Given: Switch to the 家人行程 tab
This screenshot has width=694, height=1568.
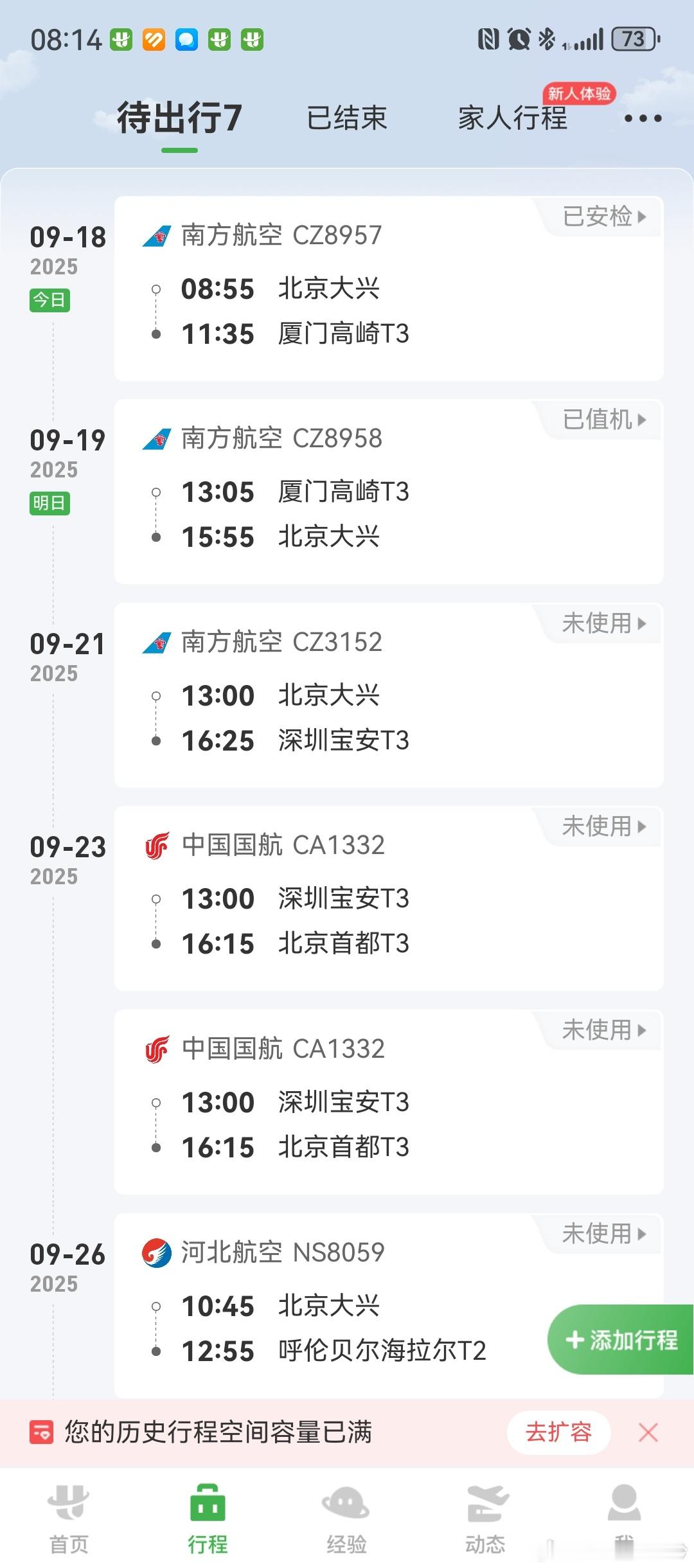Looking at the screenshot, I should [x=513, y=118].
